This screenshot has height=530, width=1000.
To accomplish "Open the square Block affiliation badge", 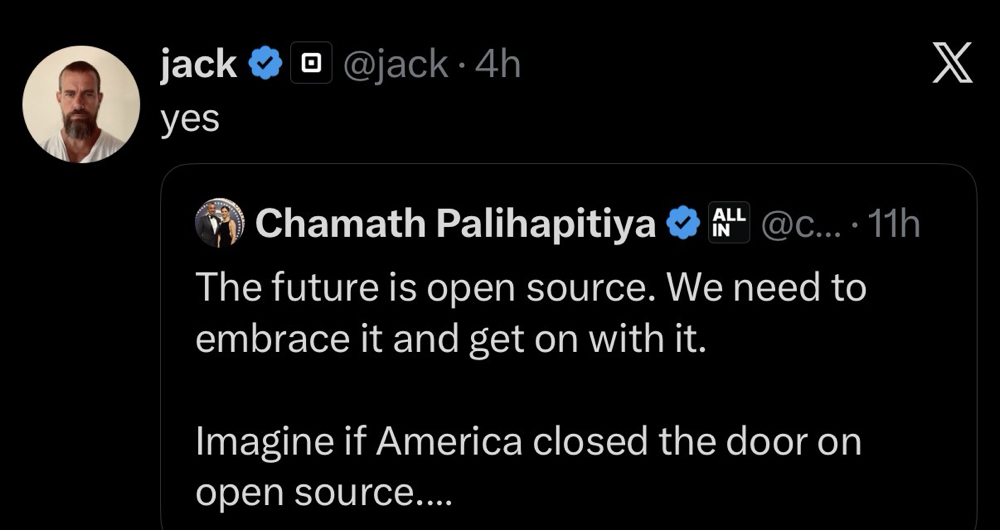I will coord(311,63).
